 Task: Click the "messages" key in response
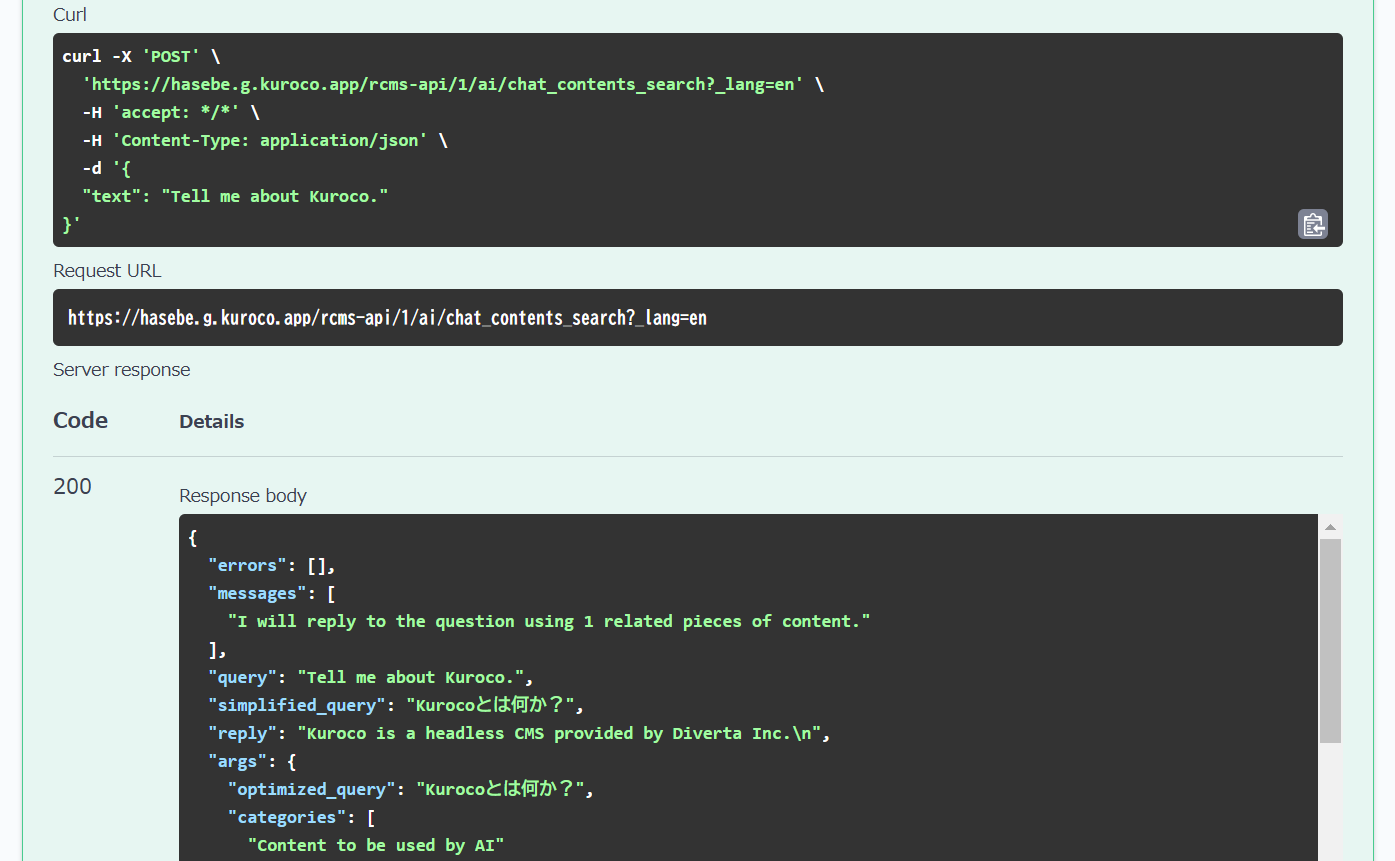click(x=256, y=594)
